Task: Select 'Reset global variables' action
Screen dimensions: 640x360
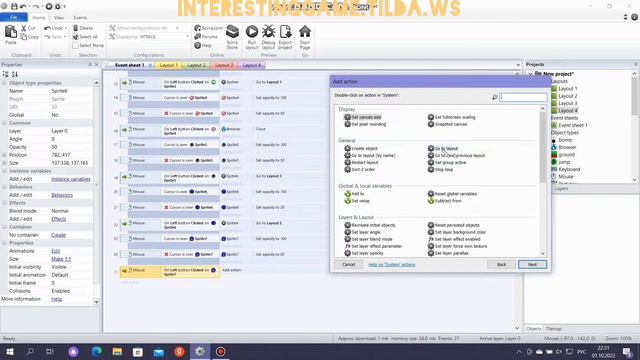Action: click(x=452, y=194)
